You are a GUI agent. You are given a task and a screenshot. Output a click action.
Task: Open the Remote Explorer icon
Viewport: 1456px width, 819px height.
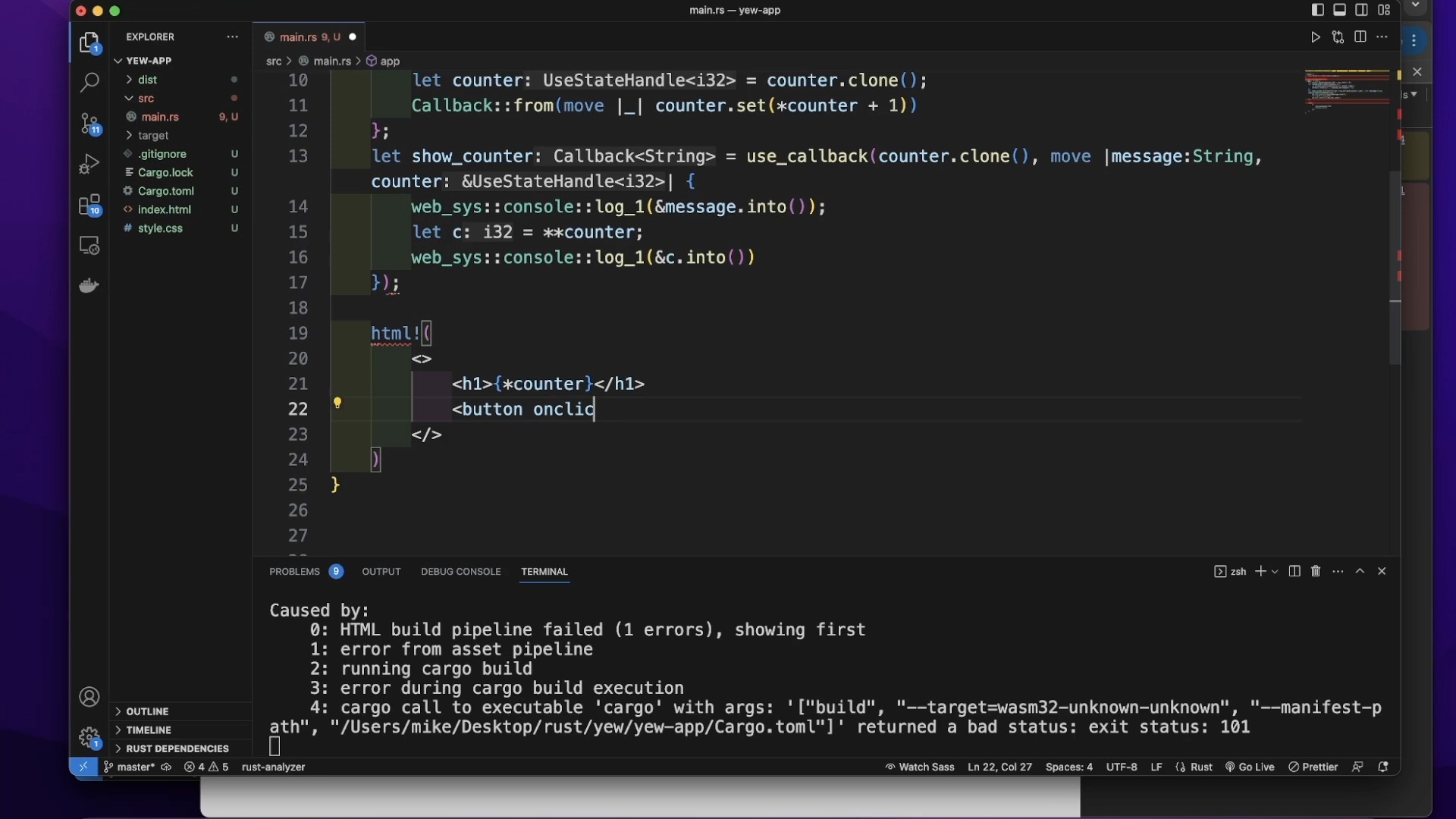(x=89, y=246)
